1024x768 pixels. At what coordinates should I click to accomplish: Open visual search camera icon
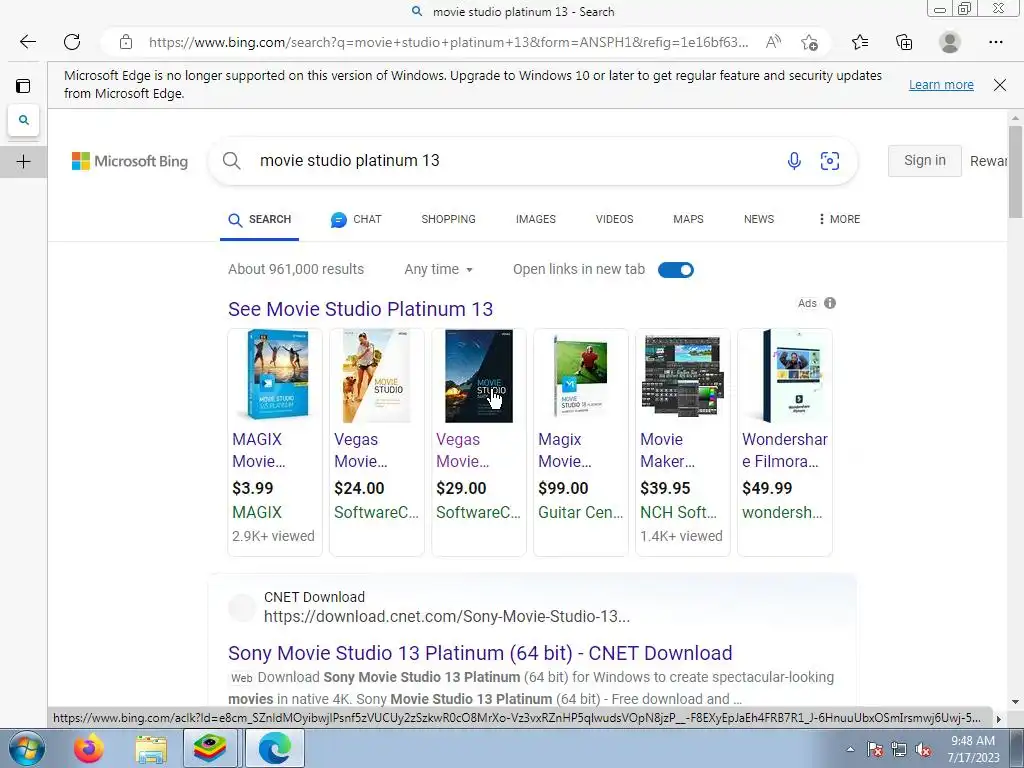(x=830, y=161)
